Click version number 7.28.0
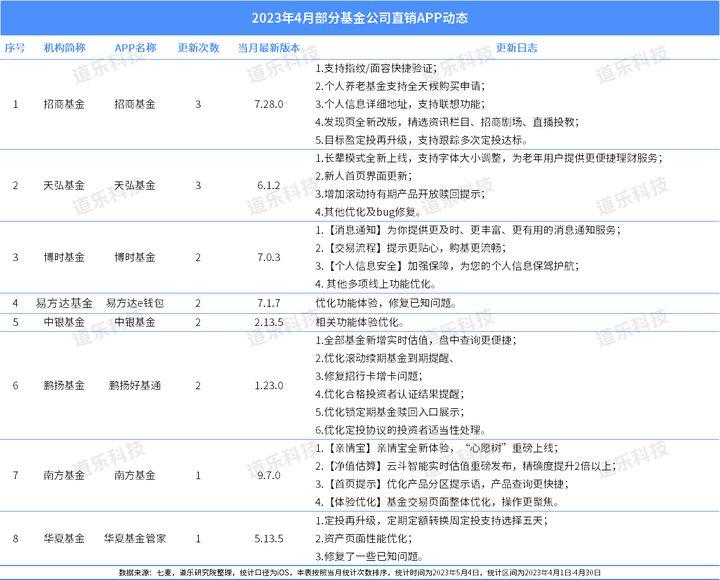Screen dimensions: 720x580 pos(269,104)
